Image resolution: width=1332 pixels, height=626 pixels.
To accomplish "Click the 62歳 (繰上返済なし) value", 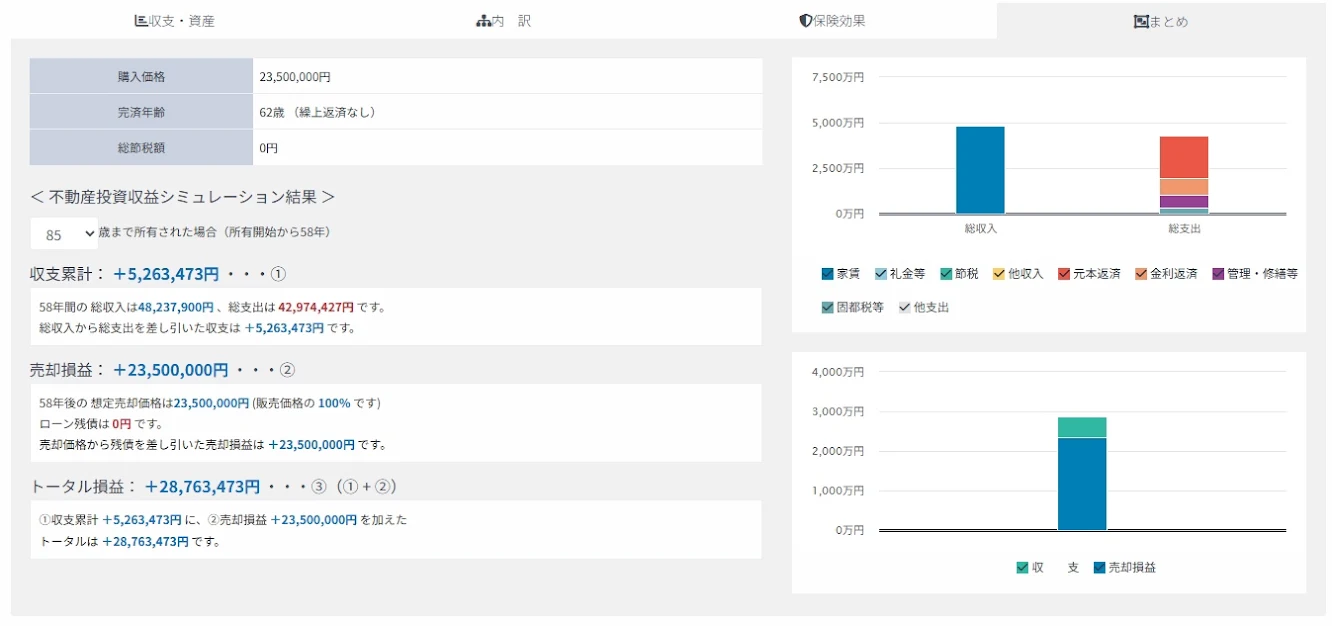I will [x=317, y=112].
